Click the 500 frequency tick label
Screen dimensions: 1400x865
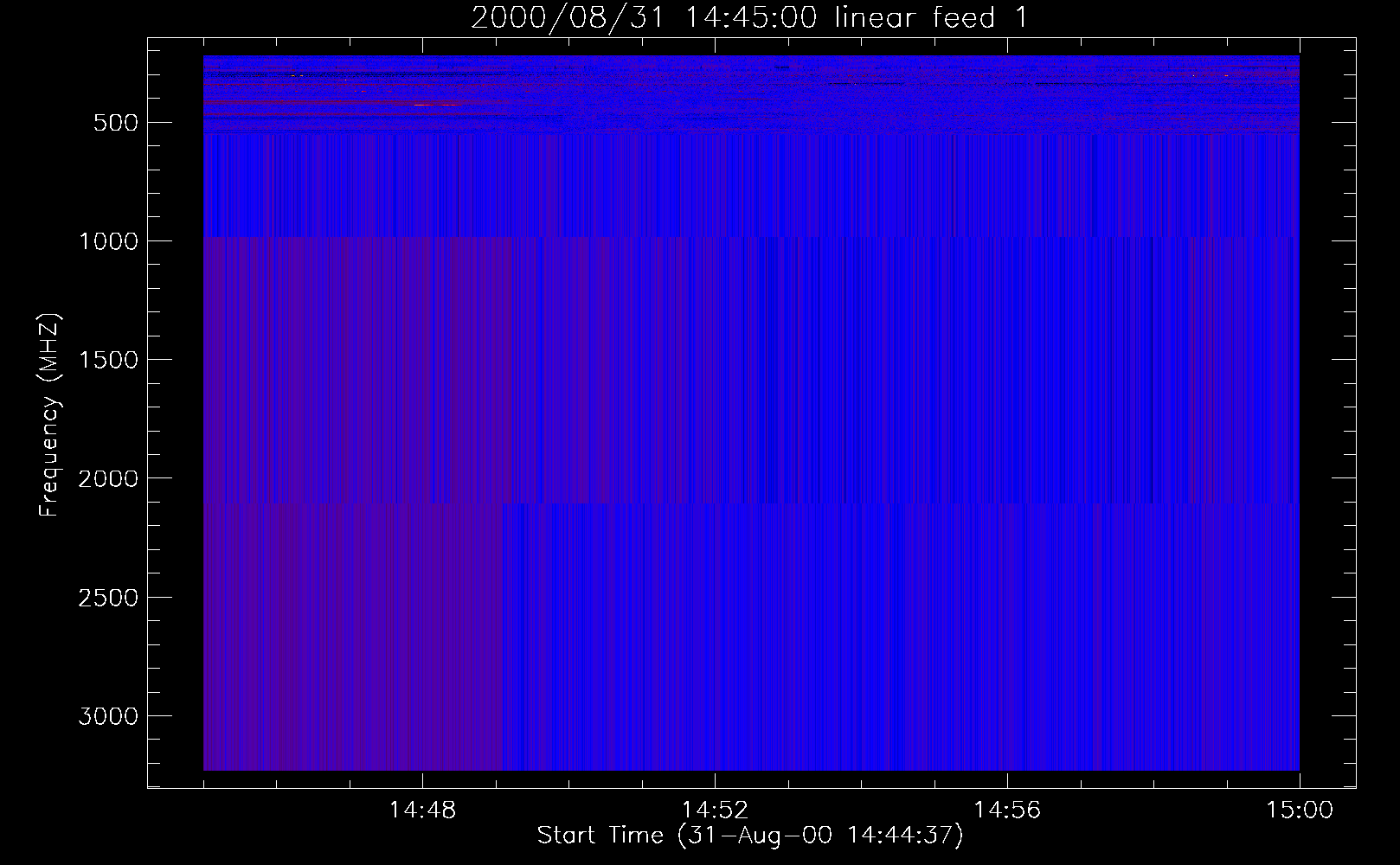point(116,123)
